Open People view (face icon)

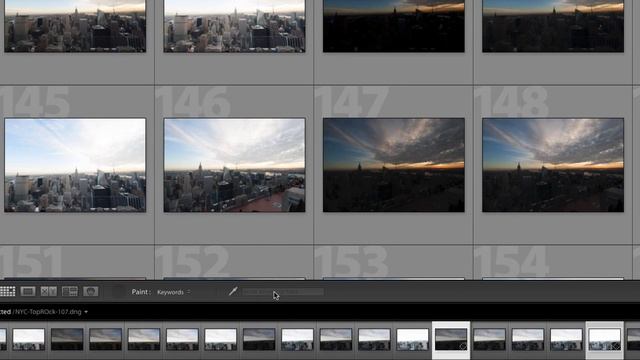tap(91, 291)
